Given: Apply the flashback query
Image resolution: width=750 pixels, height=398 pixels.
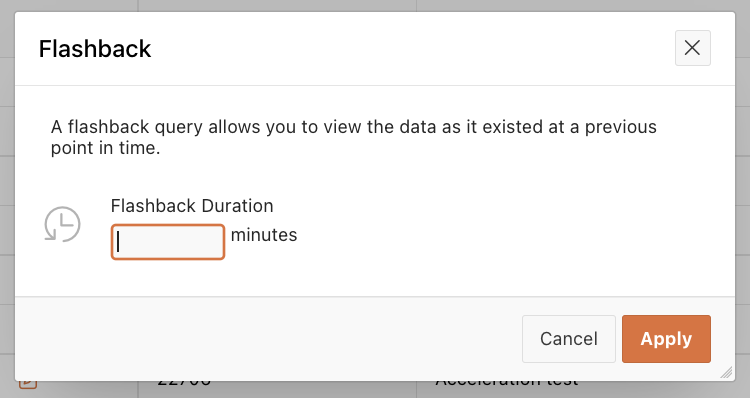Looking at the screenshot, I should (x=666, y=339).
